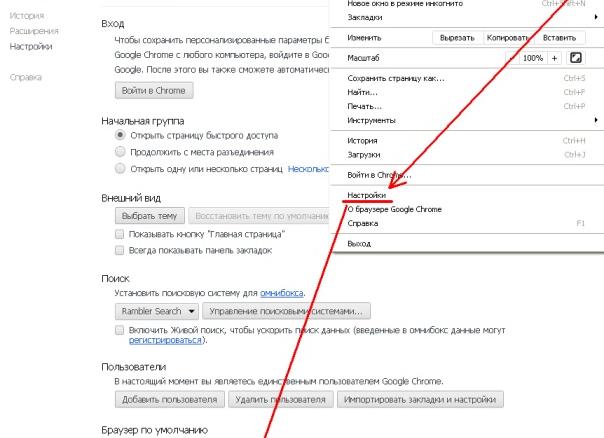Open Справка in left sidebar
This screenshot has height=438, width=604.
pos(25,77)
